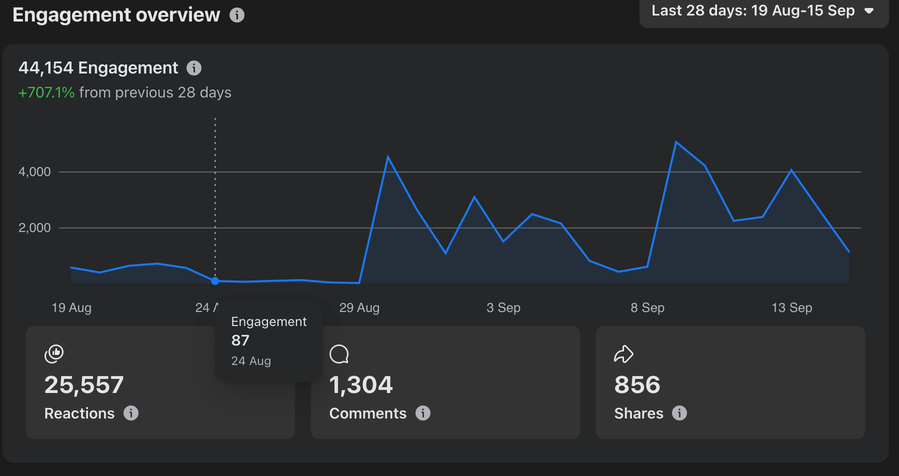Click the 8 Sep axis label
The height and width of the screenshot is (476, 899).
click(647, 308)
